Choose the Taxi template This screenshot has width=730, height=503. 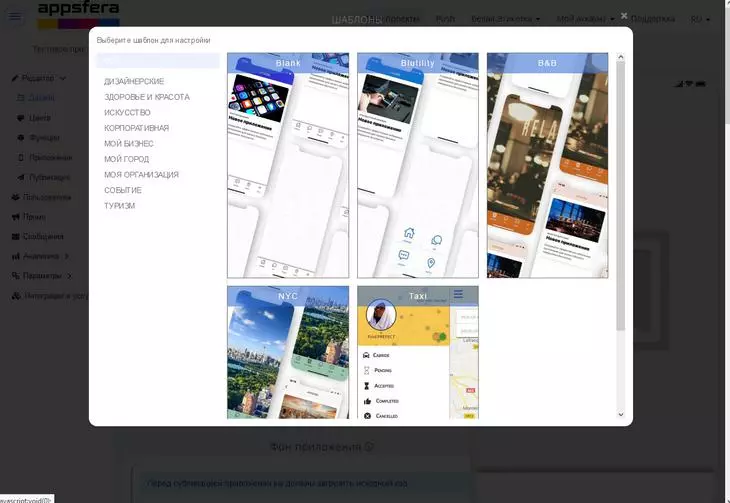pyautogui.click(x=418, y=352)
